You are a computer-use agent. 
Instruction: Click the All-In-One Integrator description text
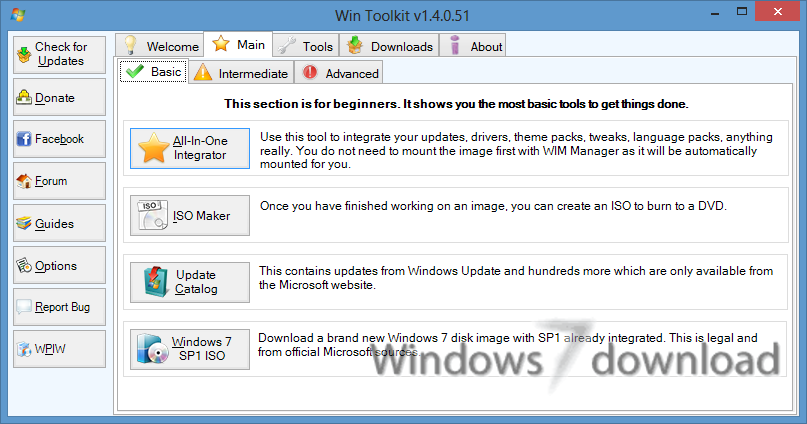516,151
